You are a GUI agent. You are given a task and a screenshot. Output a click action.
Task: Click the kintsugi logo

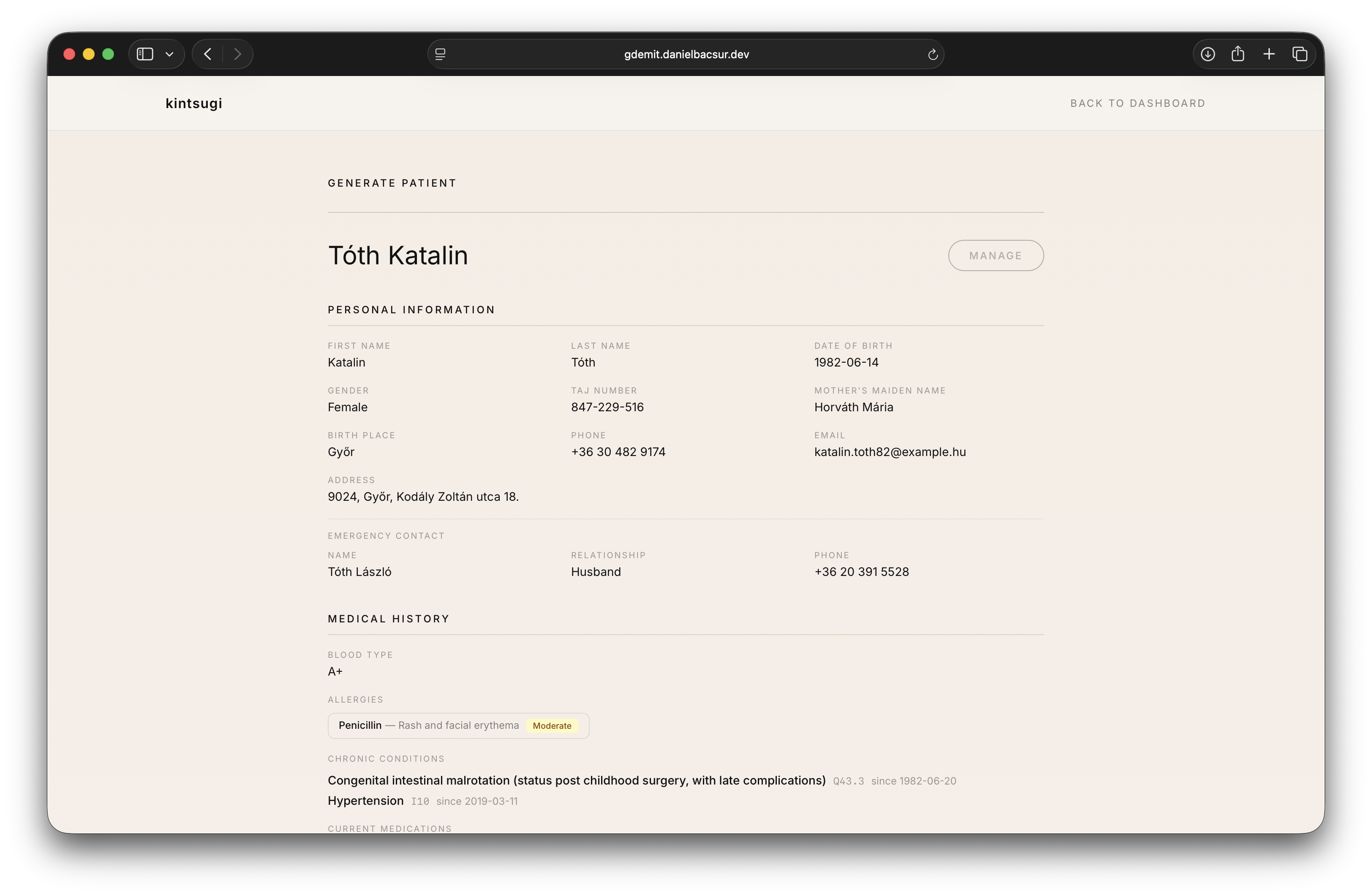click(194, 103)
